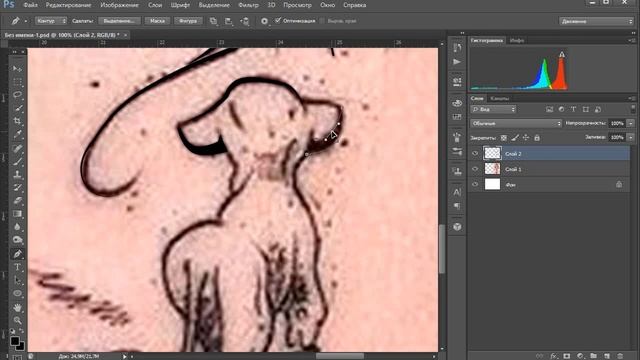
Task: Hide the Фон background layer
Action: [475, 184]
